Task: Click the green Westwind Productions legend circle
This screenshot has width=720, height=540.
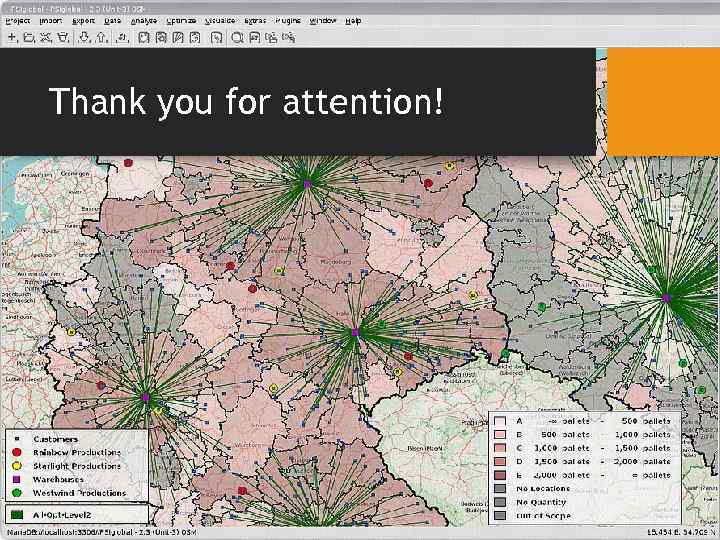Action: coord(17,493)
